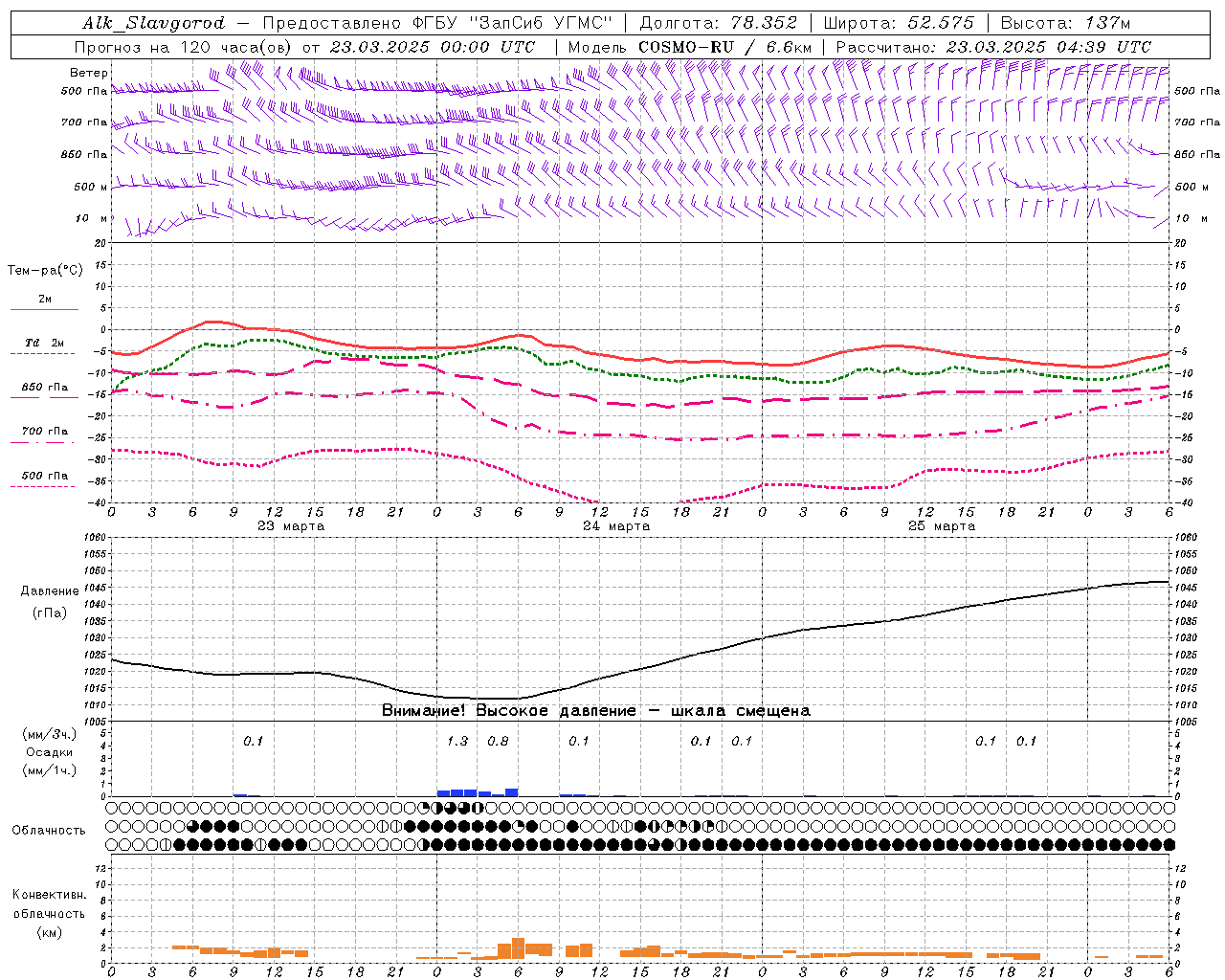Select the Конвективн. convective cloud label
This screenshot has height=980, width=1225.
coord(49,895)
